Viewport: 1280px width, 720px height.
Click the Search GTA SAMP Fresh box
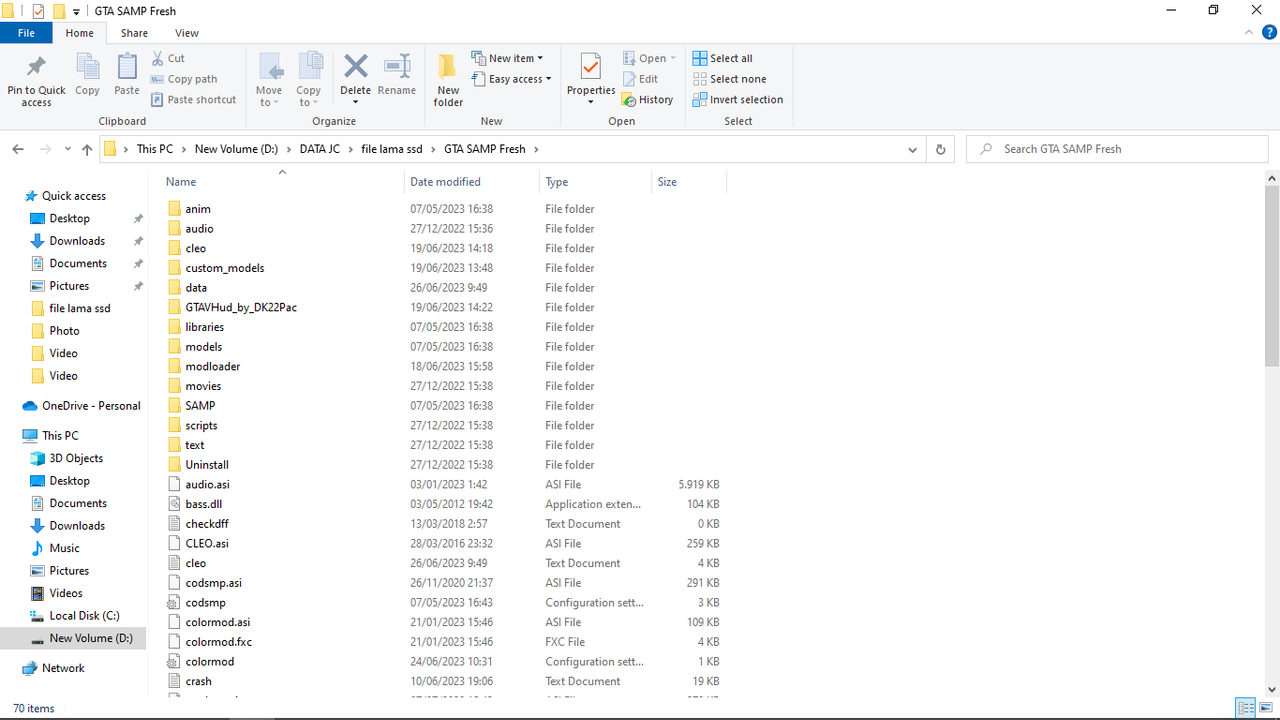tap(1117, 149)
